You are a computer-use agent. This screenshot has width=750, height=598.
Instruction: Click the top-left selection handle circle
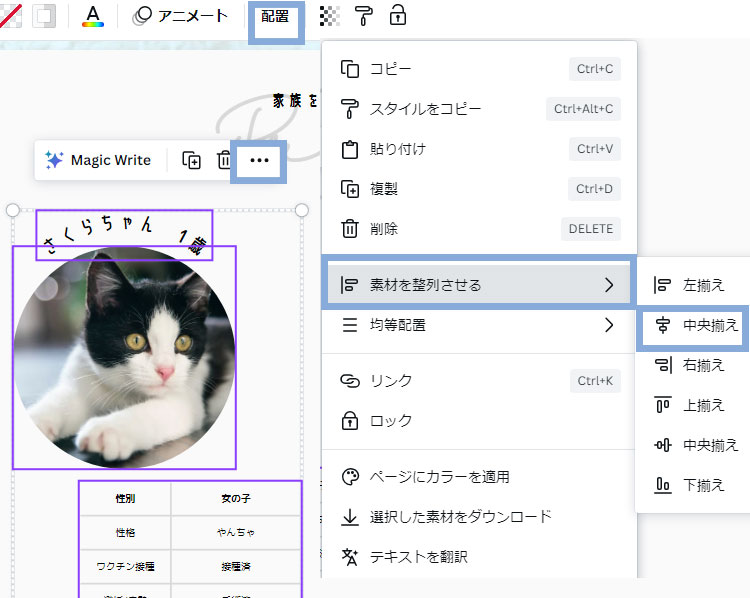pos(13,210)
